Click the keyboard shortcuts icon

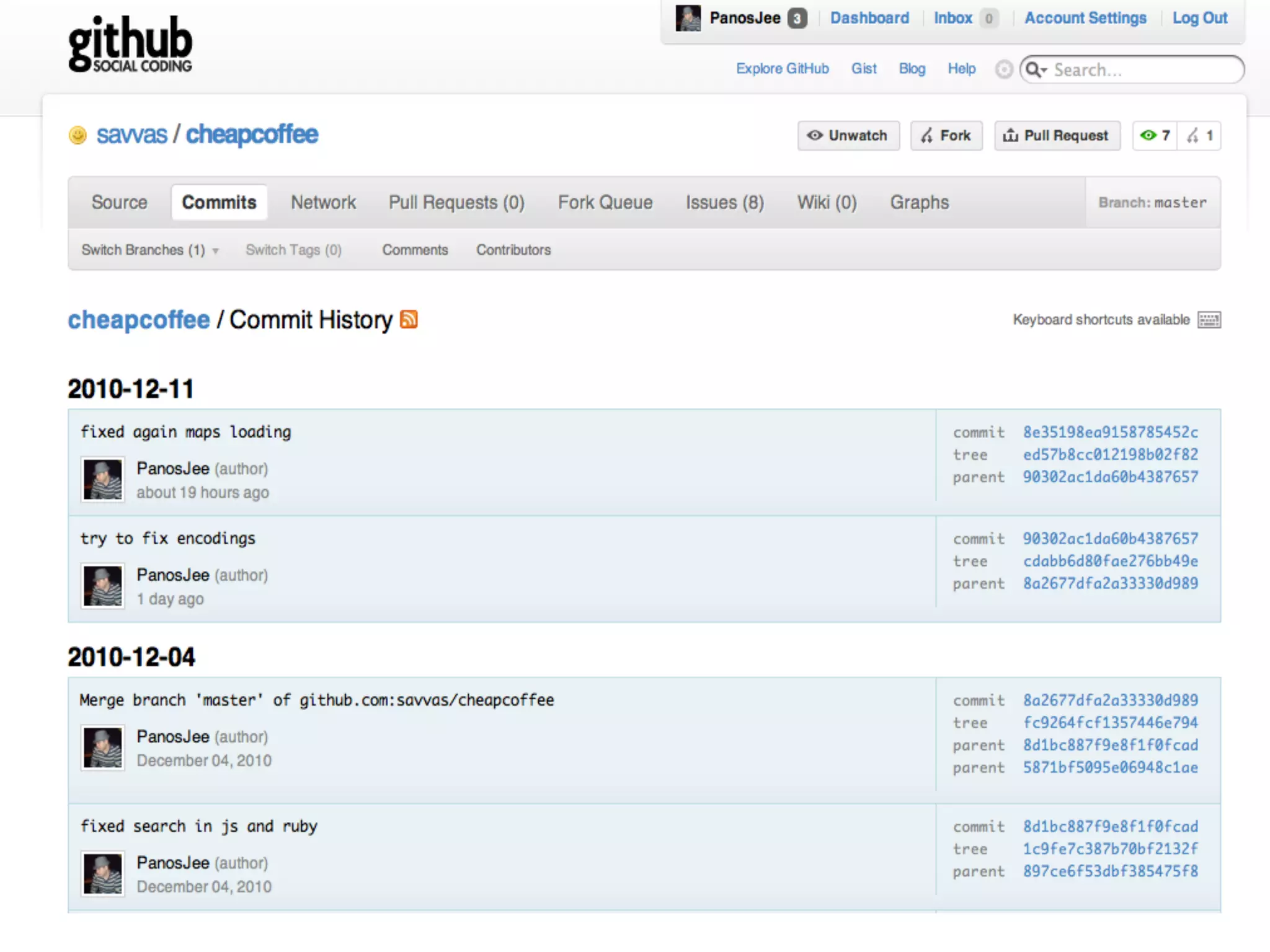coord(1209,320)
